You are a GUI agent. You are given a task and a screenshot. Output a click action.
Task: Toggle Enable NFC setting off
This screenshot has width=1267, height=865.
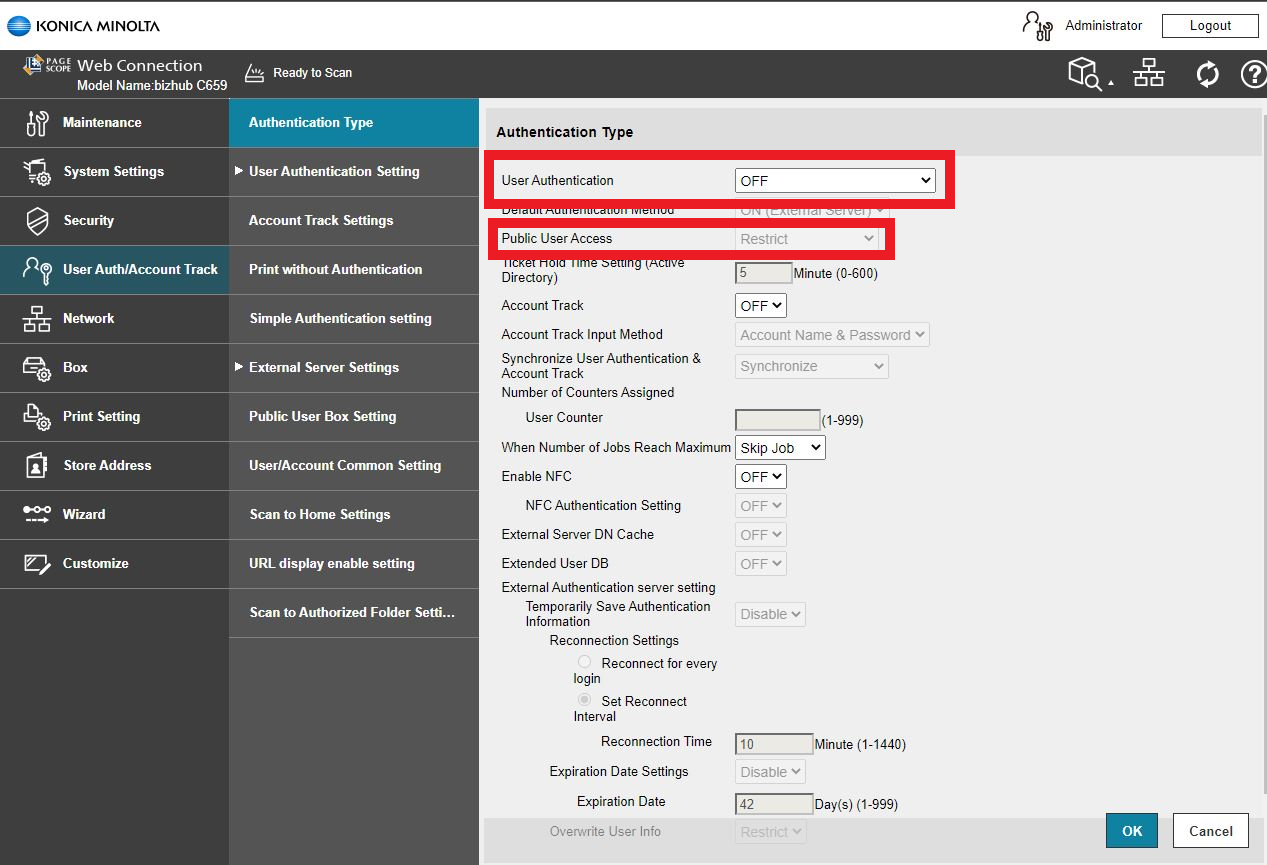(760, 476)
